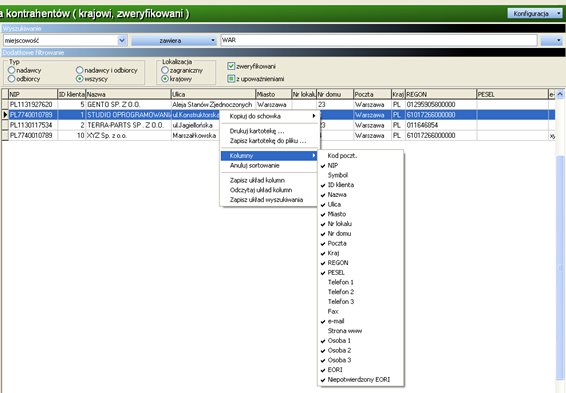Select the nadawcy radio button
566x393 pixels.
12,70
